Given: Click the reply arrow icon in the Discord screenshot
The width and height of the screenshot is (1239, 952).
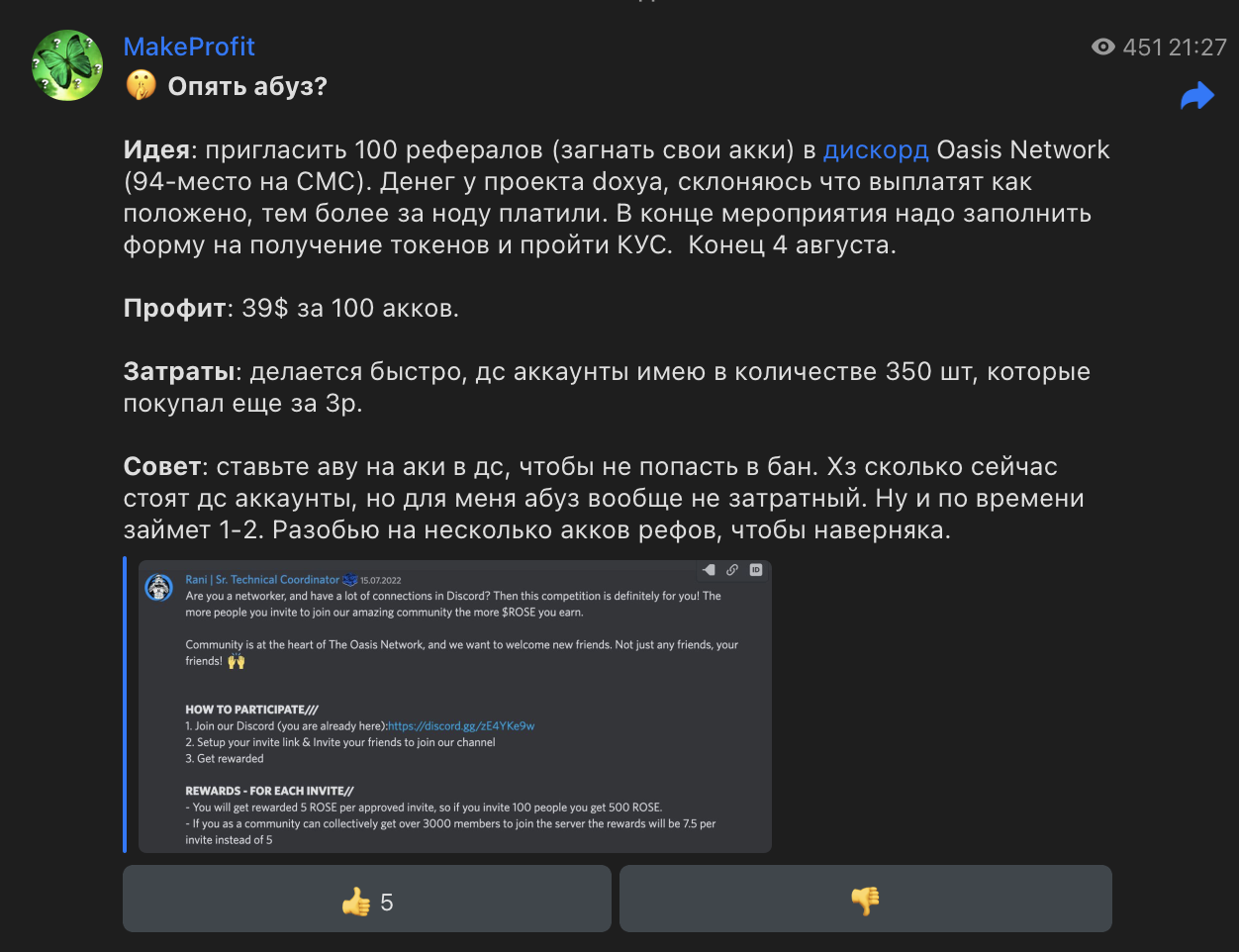Looking at the screenshot, I should click(709, 570).
